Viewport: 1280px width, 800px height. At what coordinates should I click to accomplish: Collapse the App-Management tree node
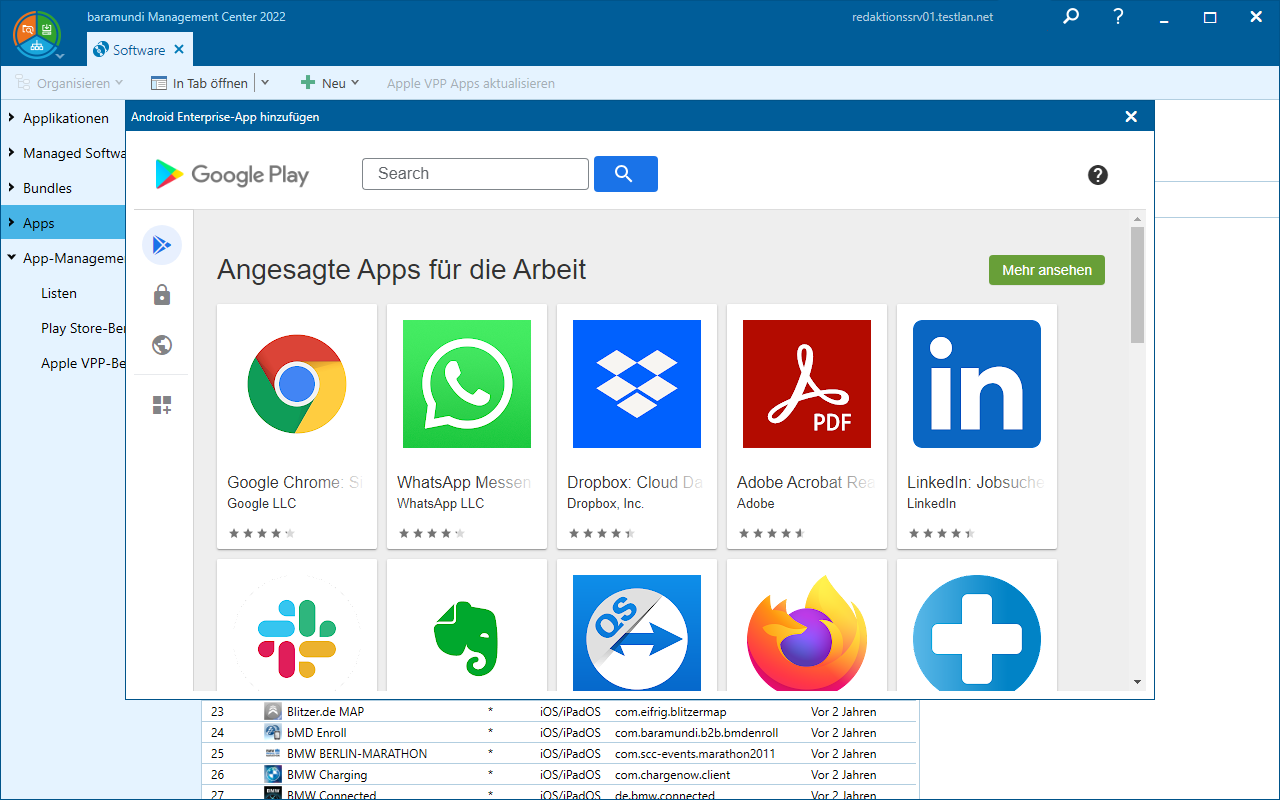[12, 258]
